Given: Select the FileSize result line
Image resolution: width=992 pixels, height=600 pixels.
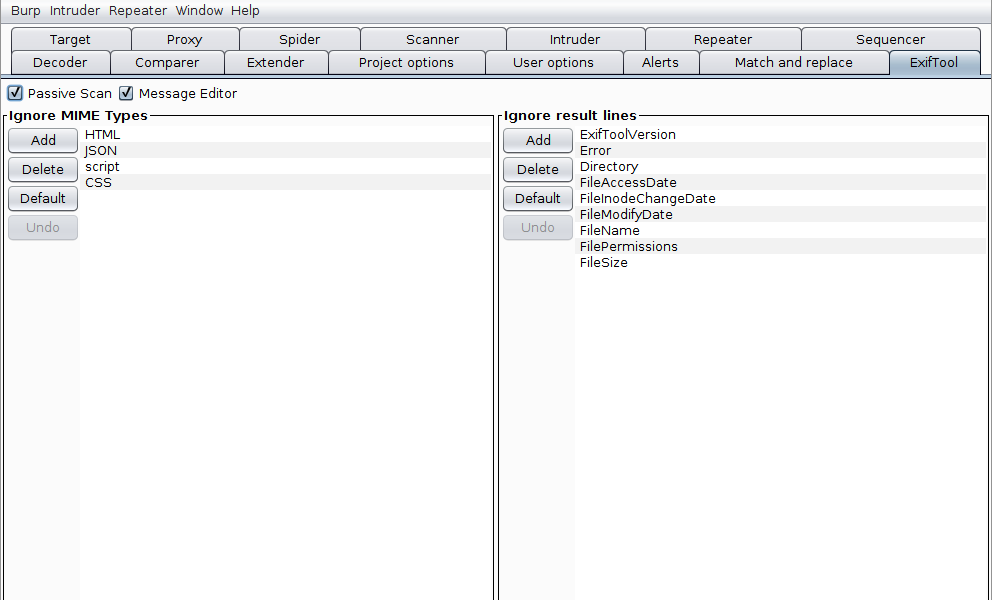Looking at the screenshot, I should pyautogui.click(x=781, y=263).
